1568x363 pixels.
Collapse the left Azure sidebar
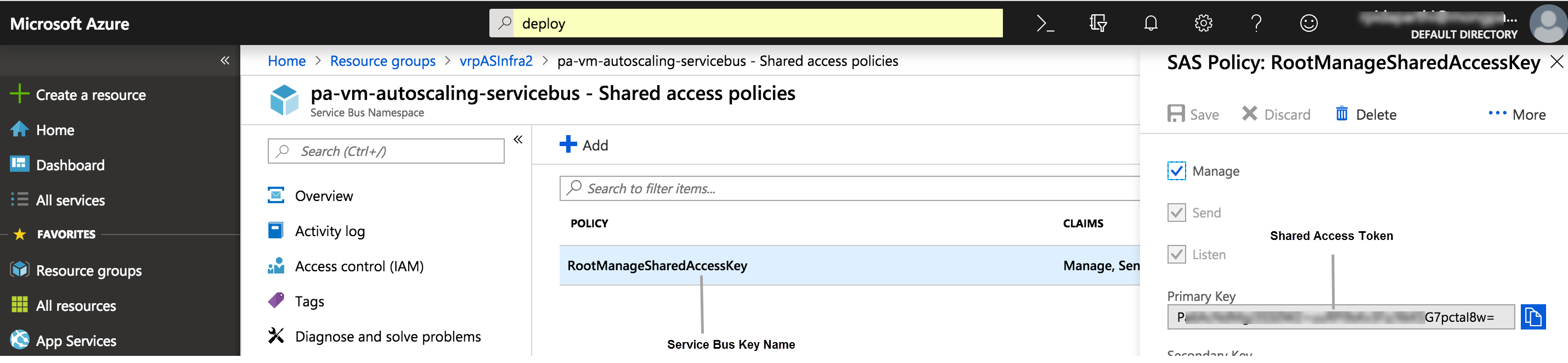click(224, 60)
